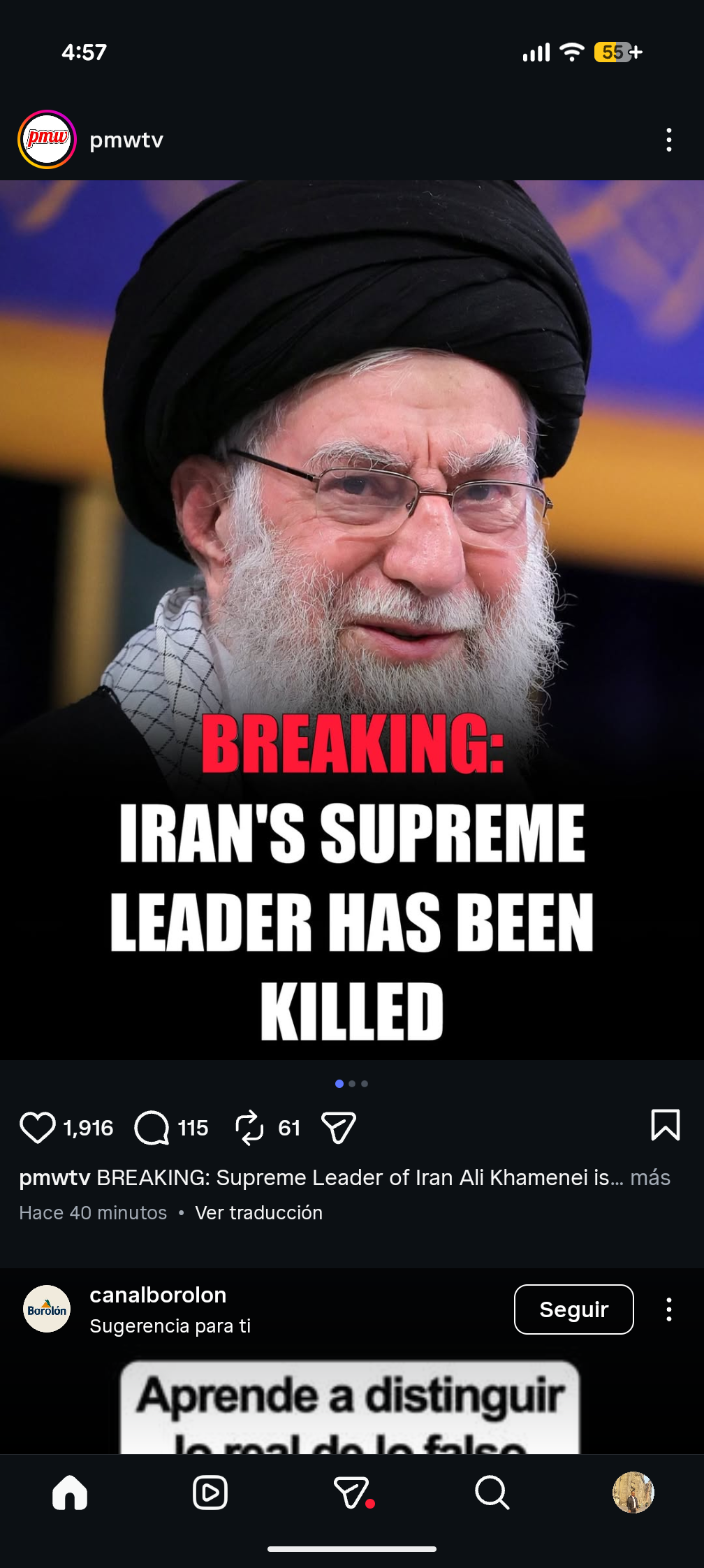View the pmwtv story via profile picture
Viewport: 704px width, 1568px height.
tap(47, 140)
